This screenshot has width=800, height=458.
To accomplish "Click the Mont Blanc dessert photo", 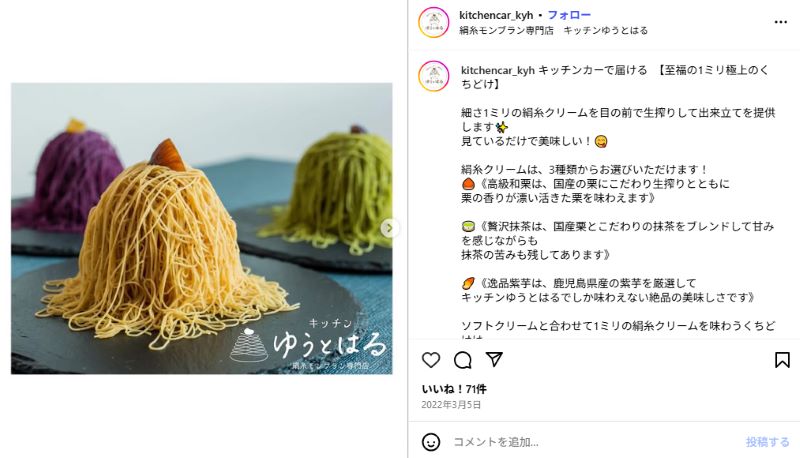I will (202, 228).
